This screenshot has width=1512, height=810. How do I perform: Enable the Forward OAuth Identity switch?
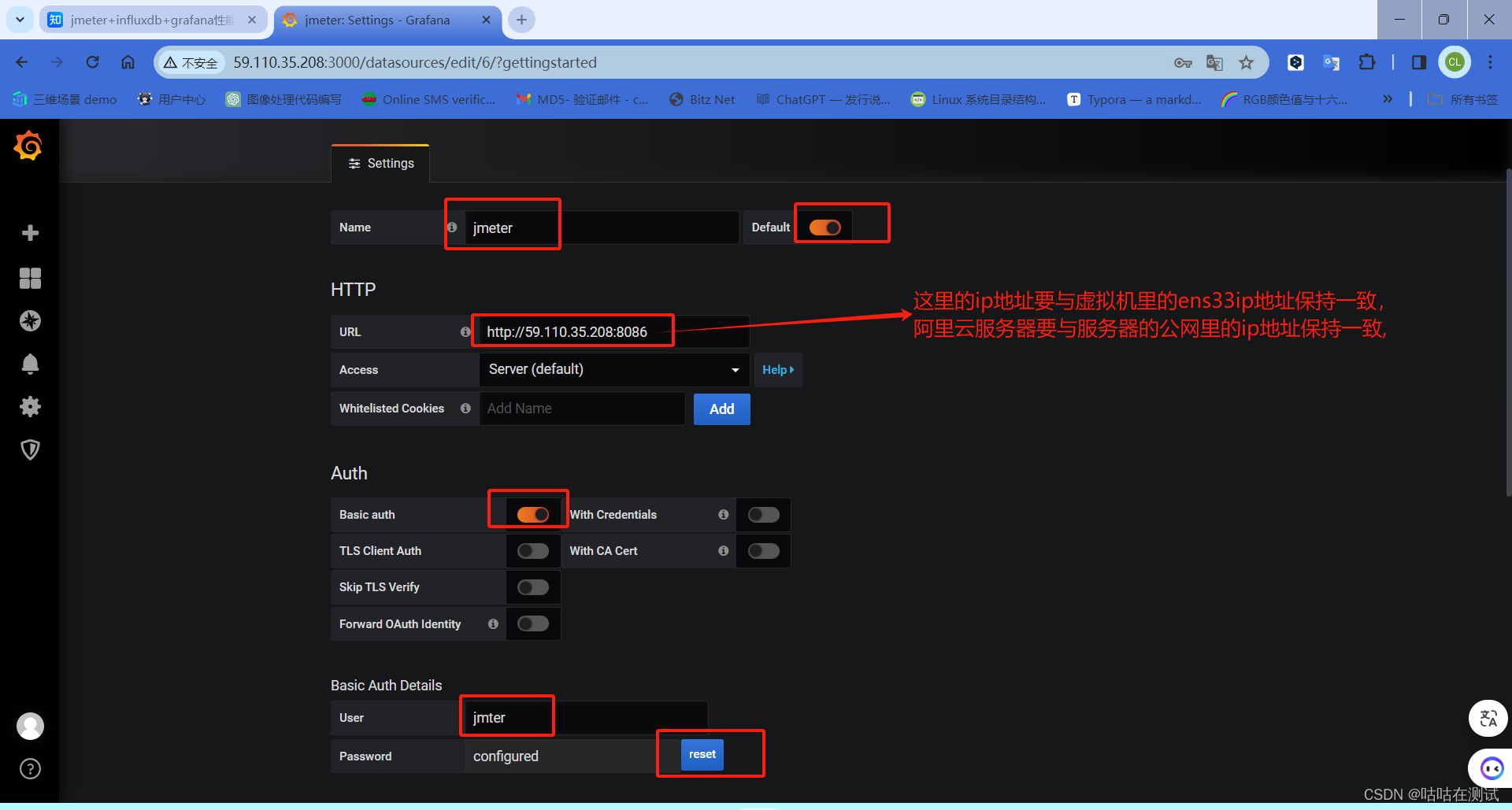533,624
